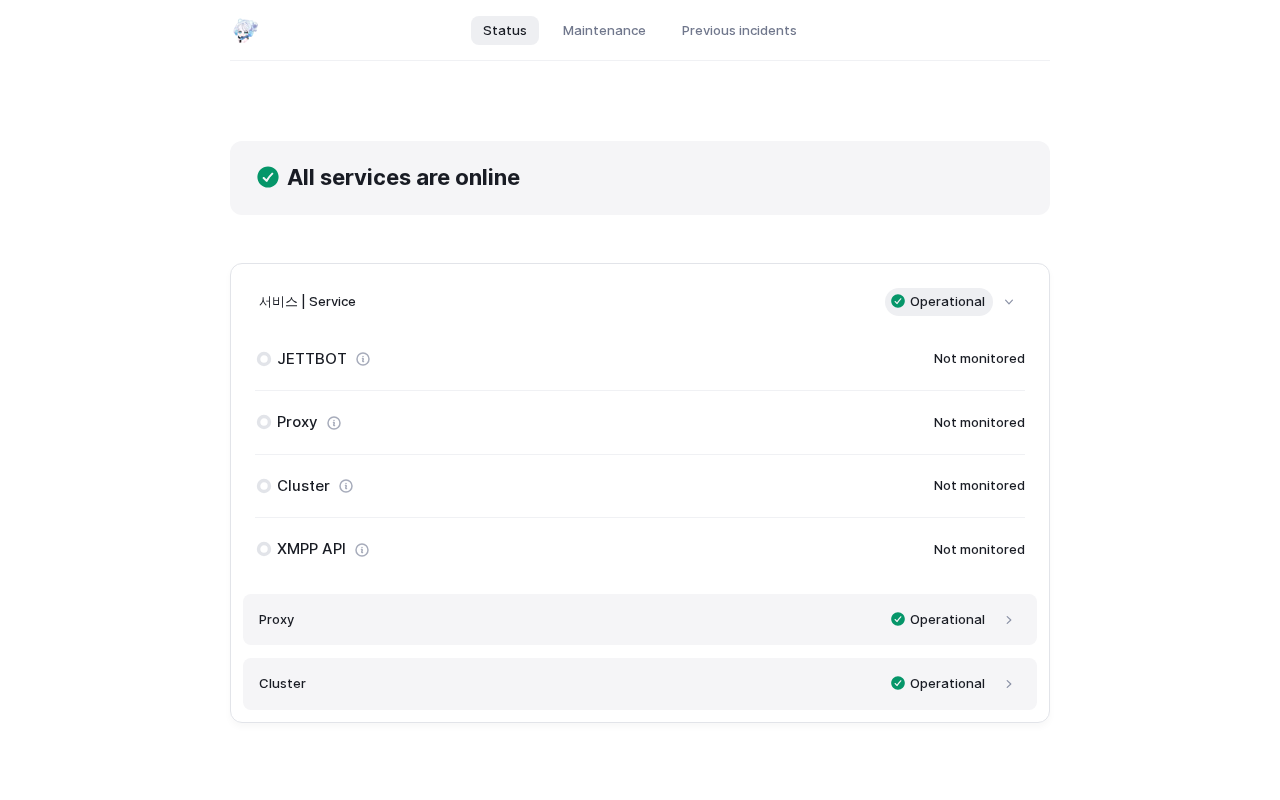Image resolution: width=1280 pixels, height=800 pixels.
Task: Open the Maintenance tab
Action: (604, 30)
